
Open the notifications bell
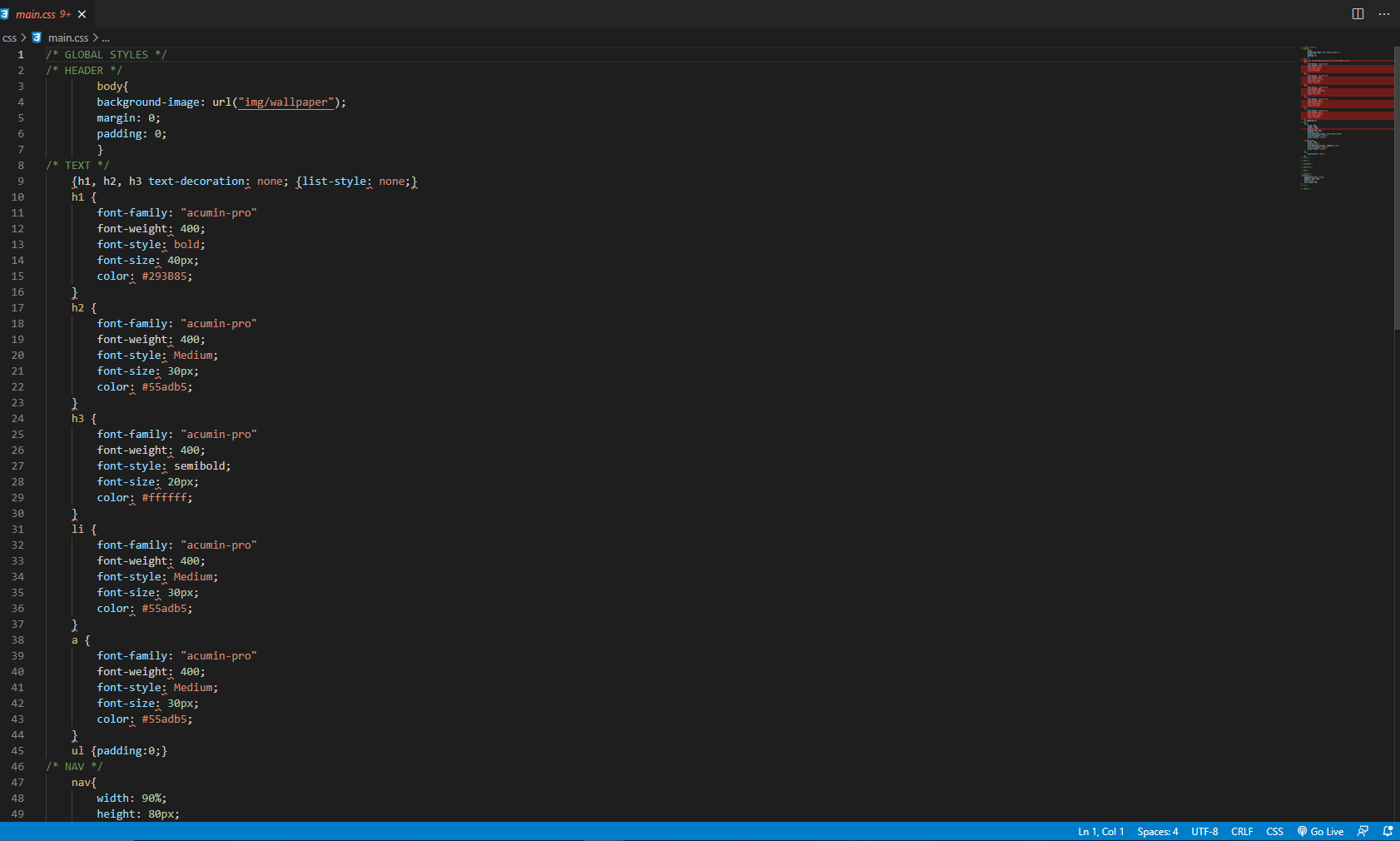pyautogui.click(x=1388, y=831)
